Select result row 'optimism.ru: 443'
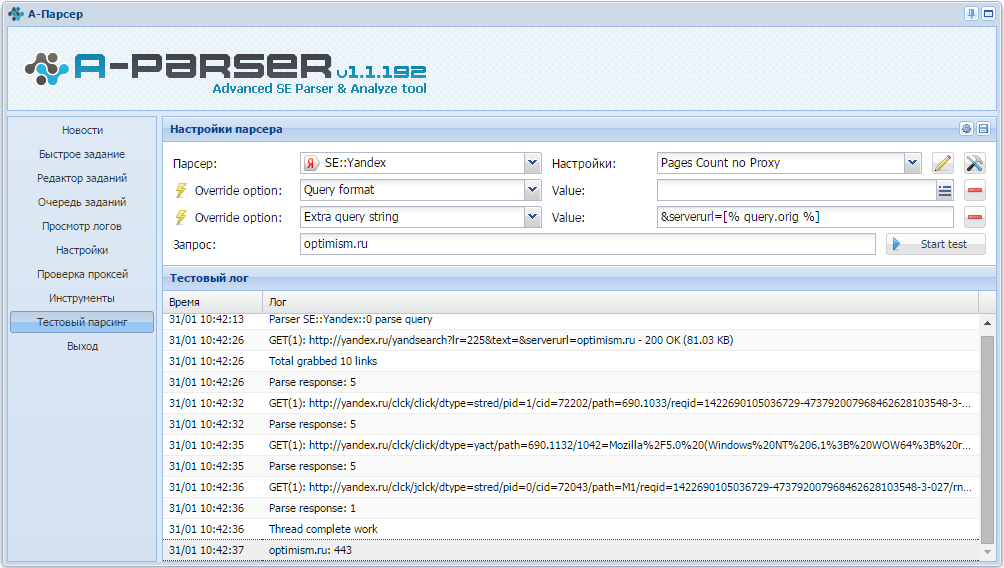The height and width of the screenshot is (568, 1004). (571, 550)
